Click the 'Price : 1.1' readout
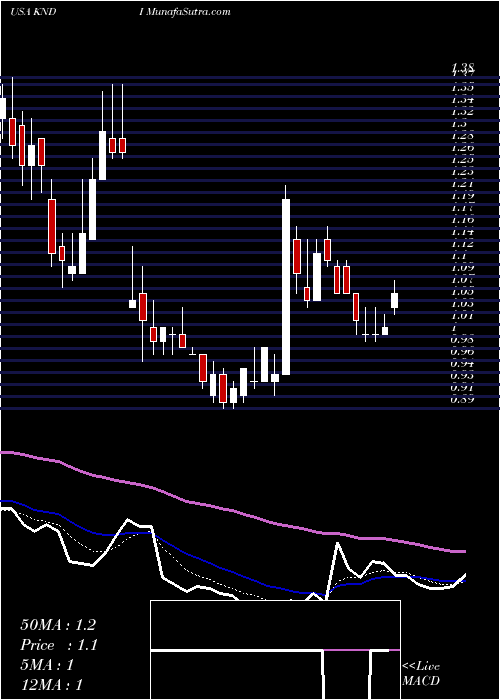This screenshot has height=700, width=500. [x=59, y=645]
